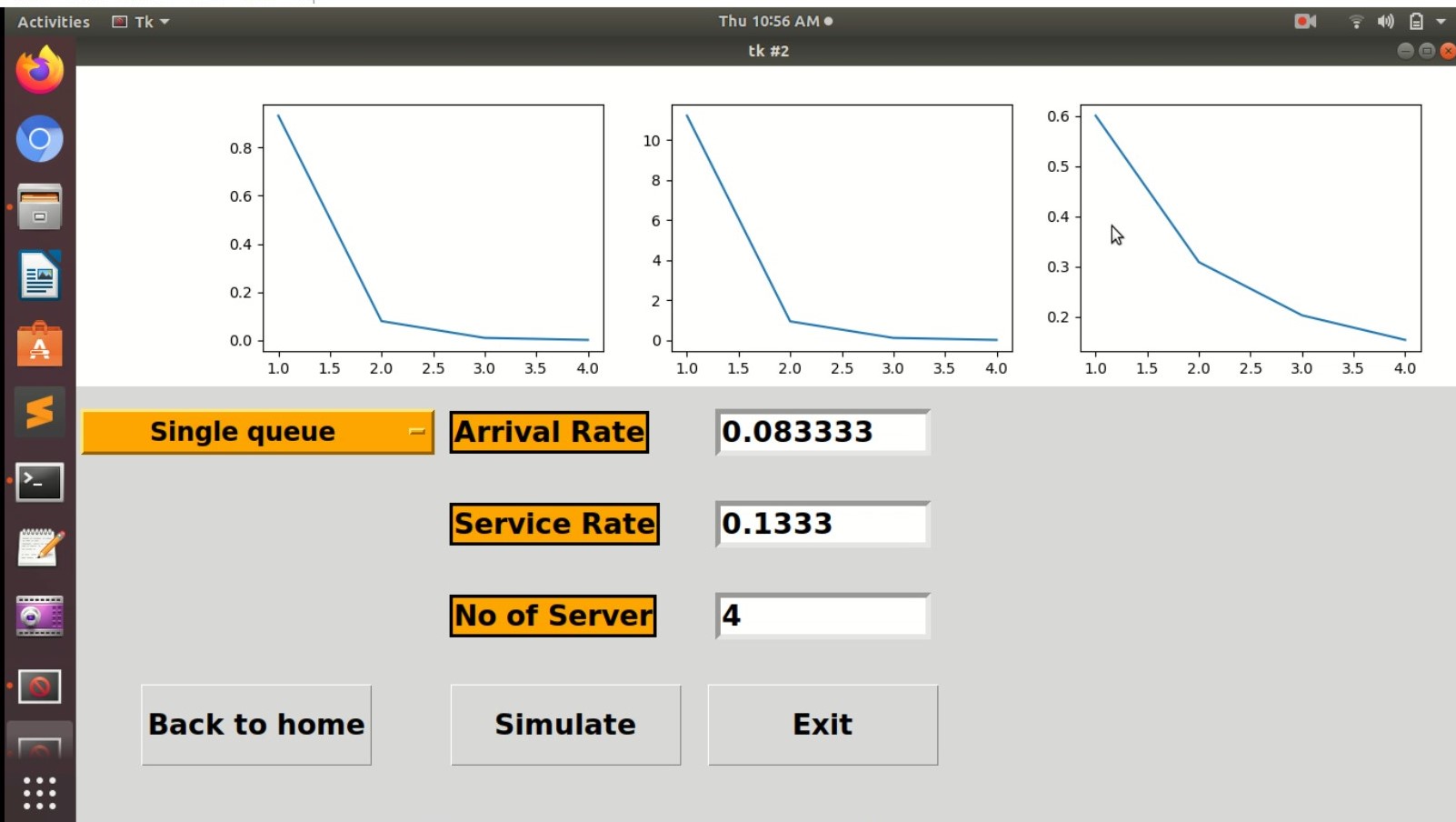The image size is (1456, 822).
Task: Open the Files manager in dock
Action: click(39, 207)
